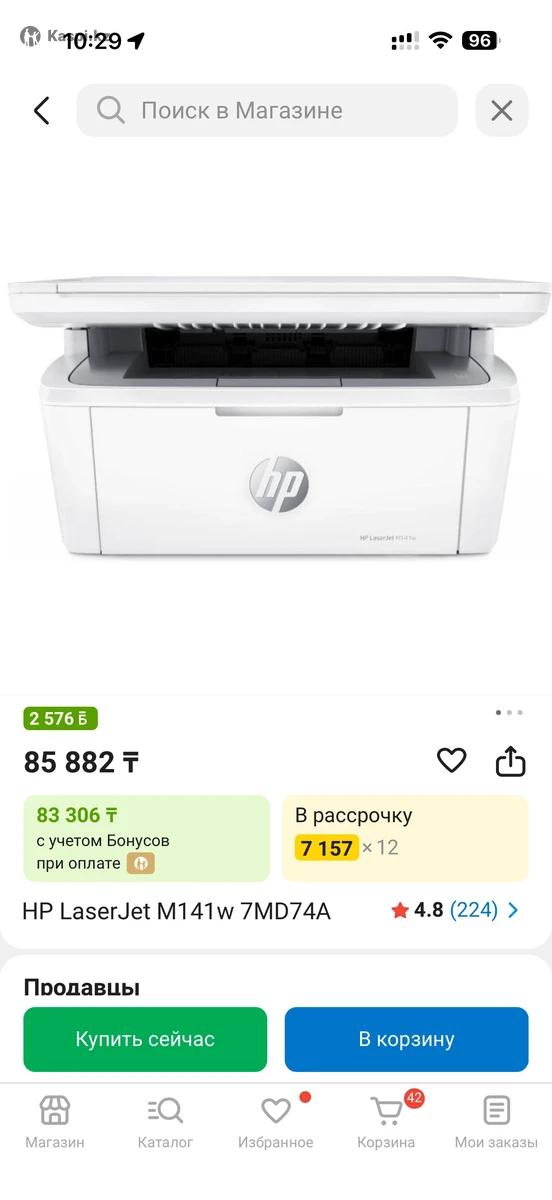This screenshot has width=552, height=1200.
Task: Select the В рассрочку 7 157 ×12 option
Action: 405,838
